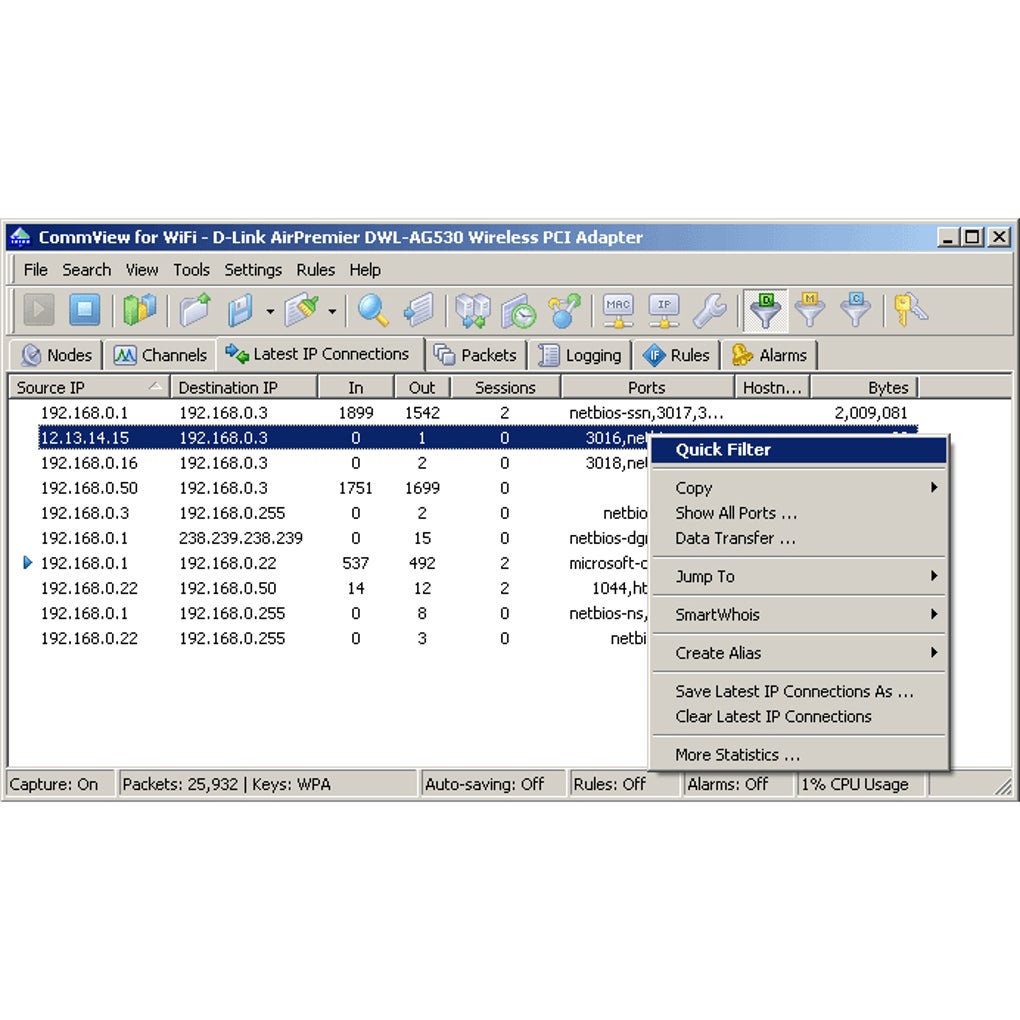Sort by Bytes column header
Viewport: 1020px width, 1020px height.
864,387
